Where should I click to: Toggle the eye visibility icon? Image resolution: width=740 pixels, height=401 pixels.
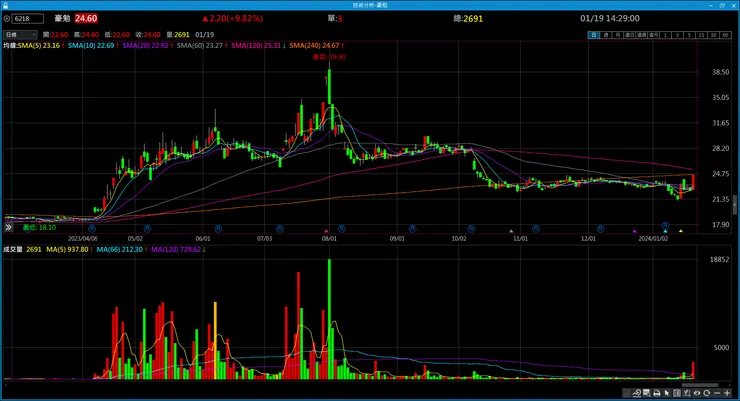697,393
